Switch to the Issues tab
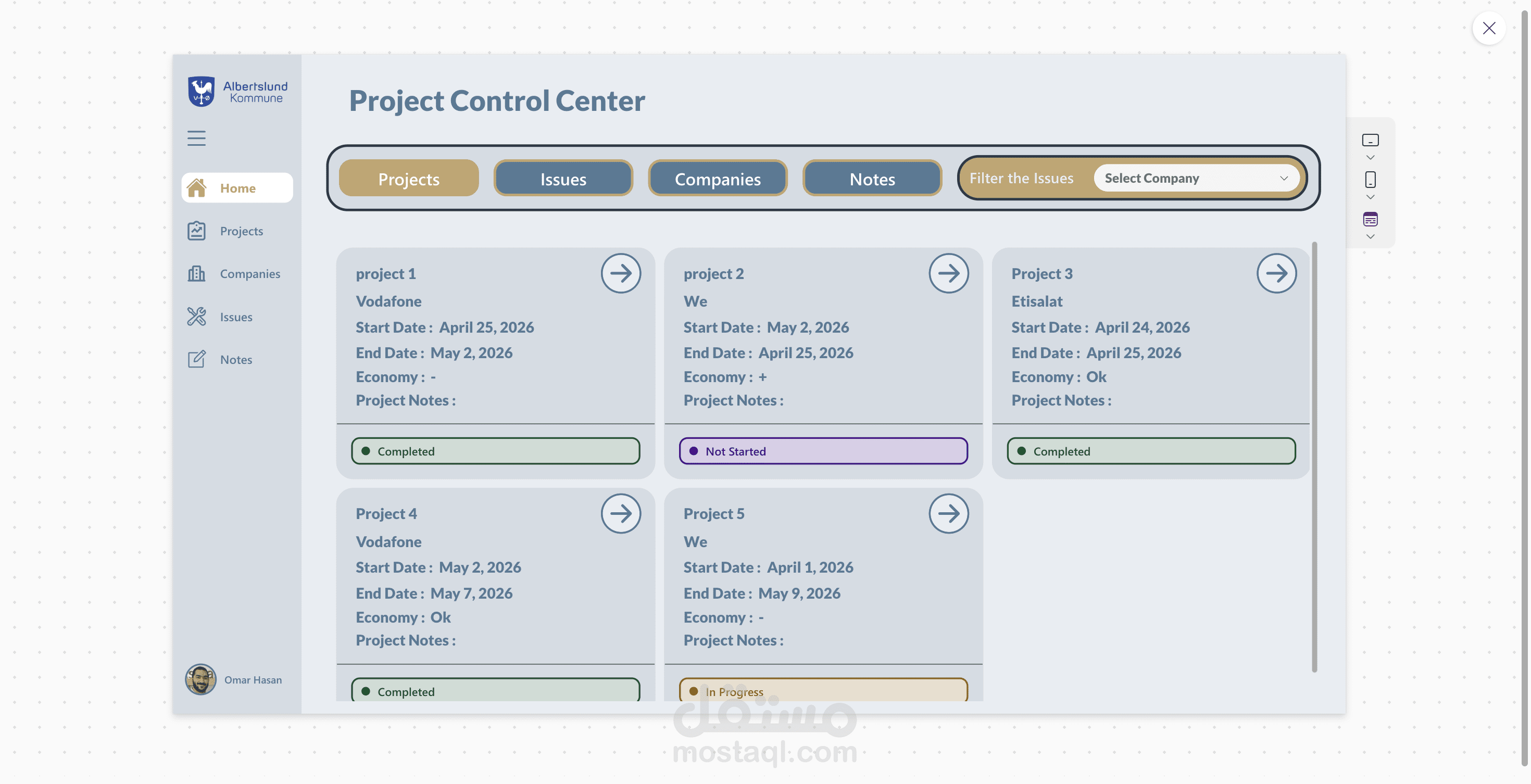Image resolution: width=1531 pixels, height=784 pixels. pyautogui.click(x=563, y=178)
